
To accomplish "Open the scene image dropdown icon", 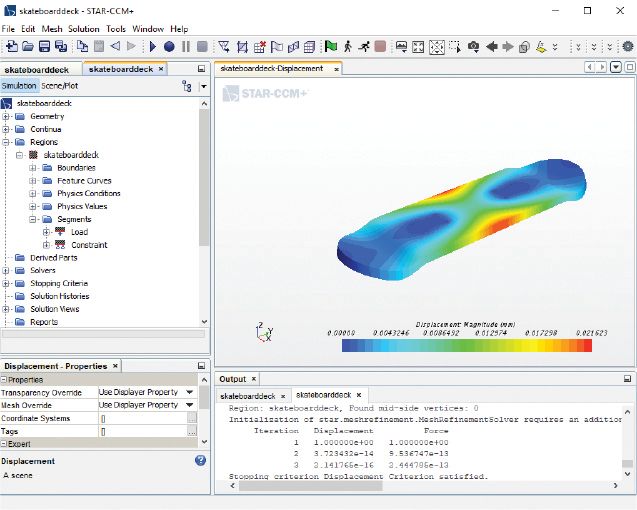I will (x=401, y=47).
